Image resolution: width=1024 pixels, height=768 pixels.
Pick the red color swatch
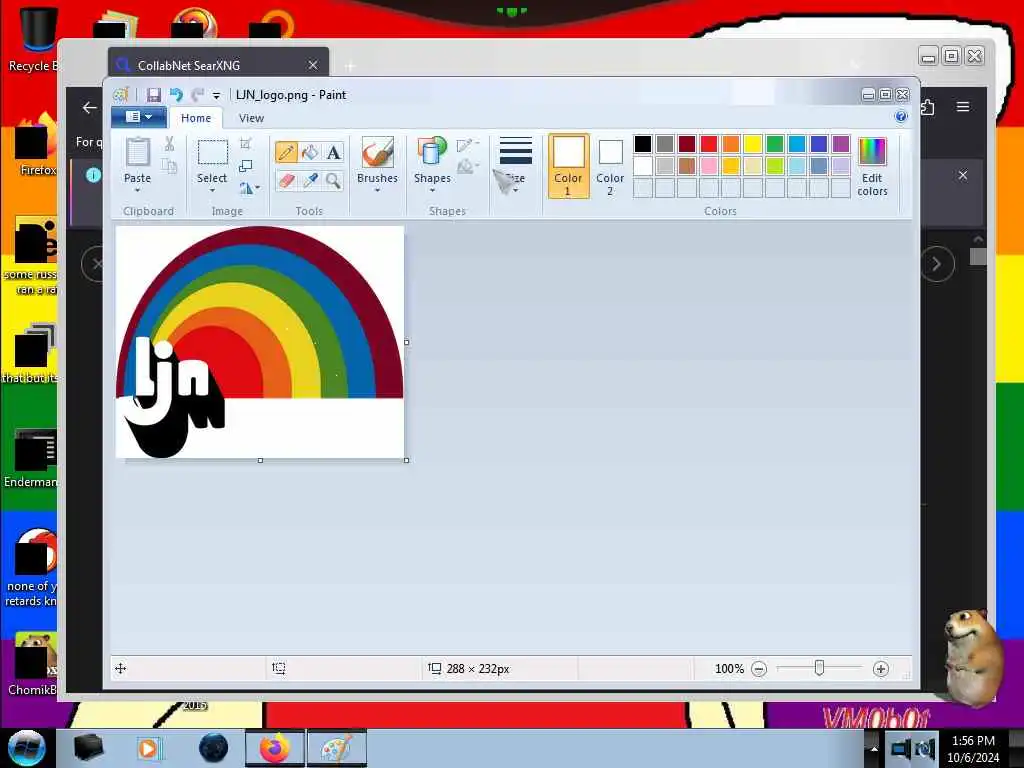pyautogui.click(x=709, y=144)
